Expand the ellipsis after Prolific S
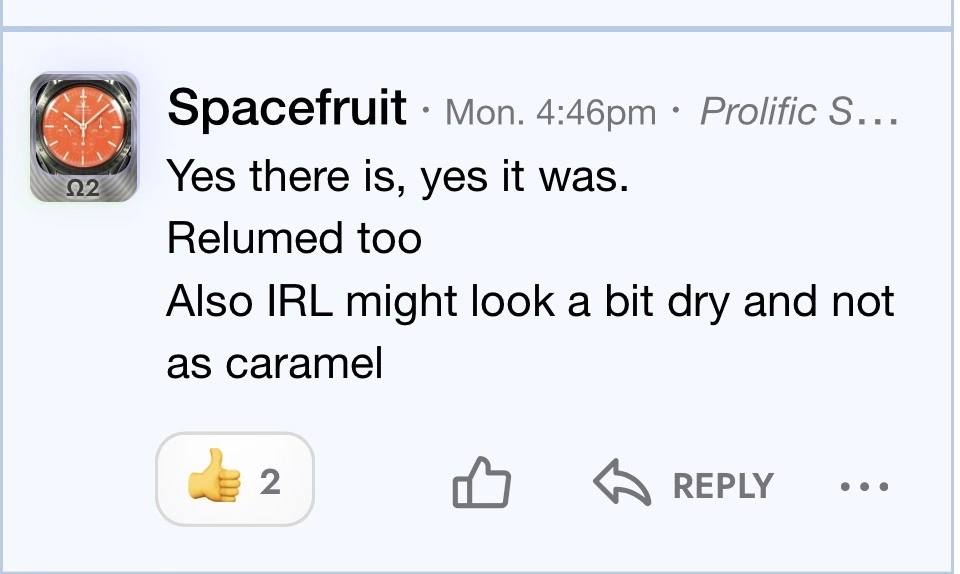Screen dimensions: 960x574 (x=878, y=121)
